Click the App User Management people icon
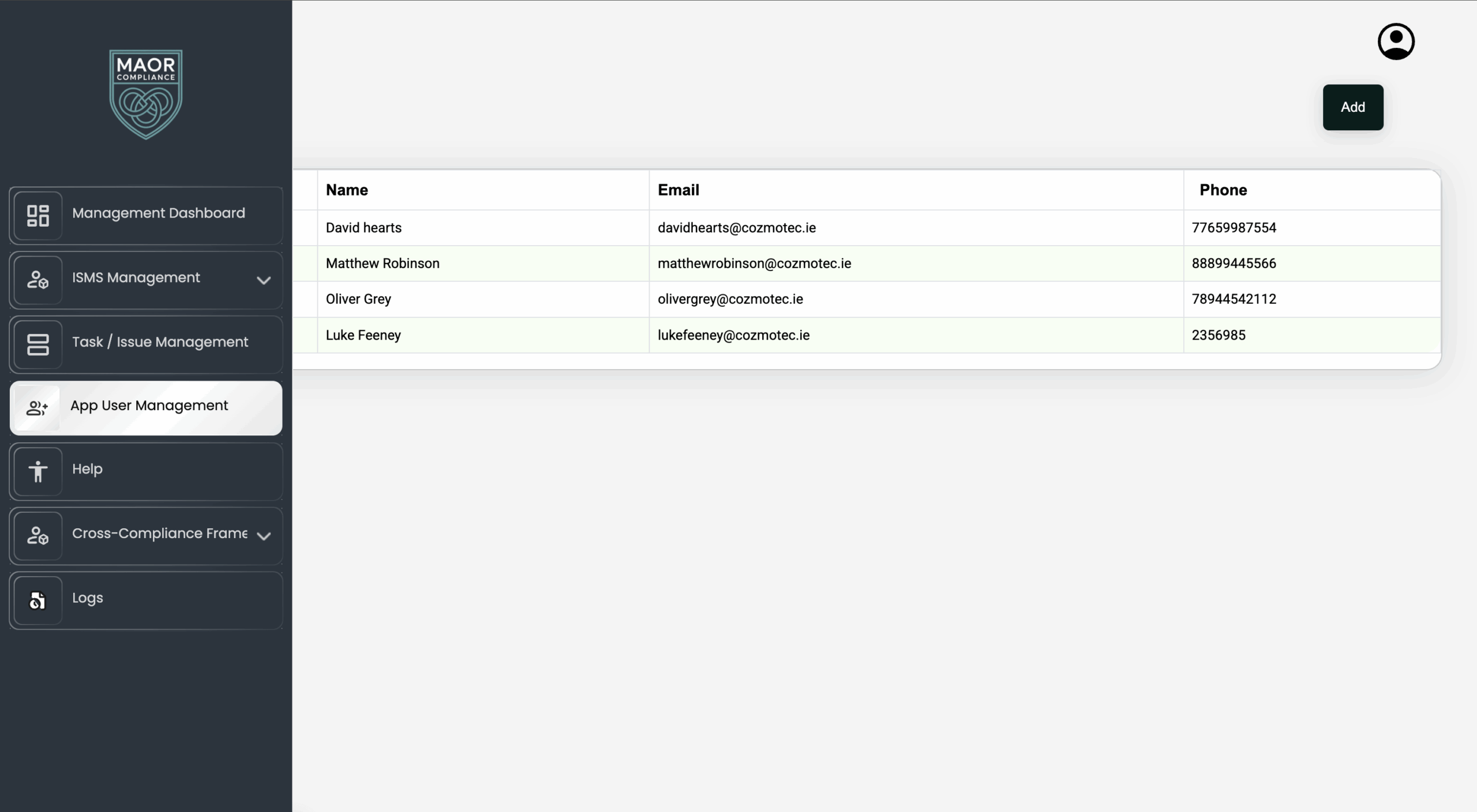 coord(37,408)
